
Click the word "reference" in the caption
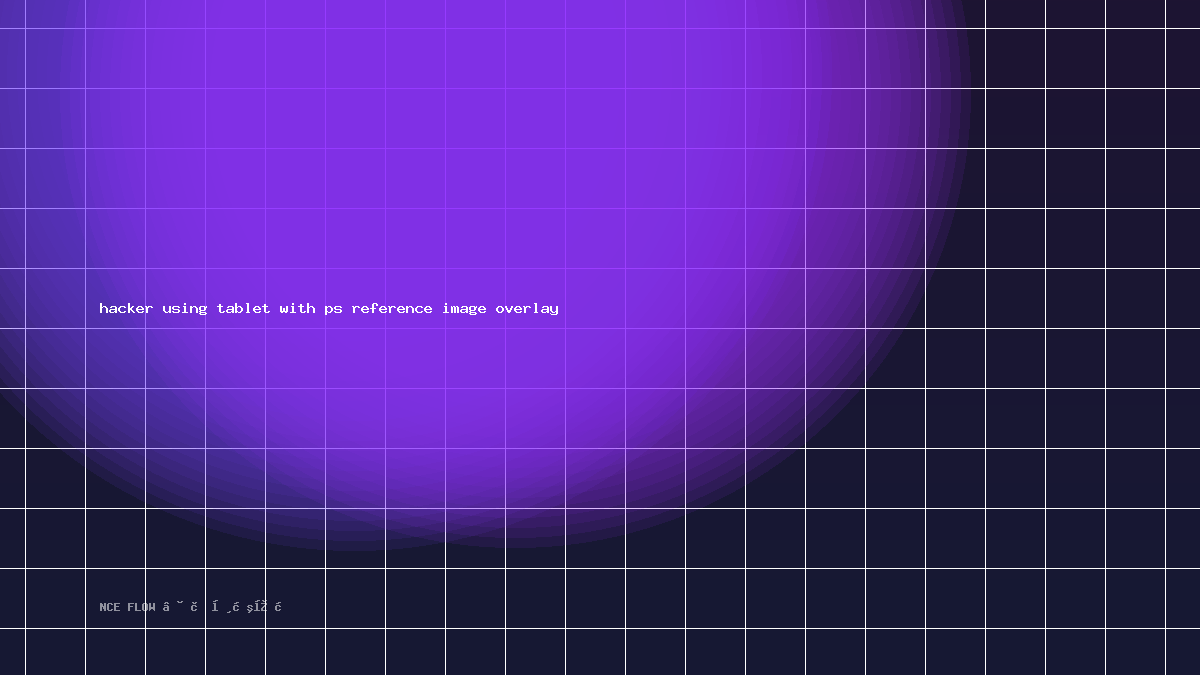392,308
